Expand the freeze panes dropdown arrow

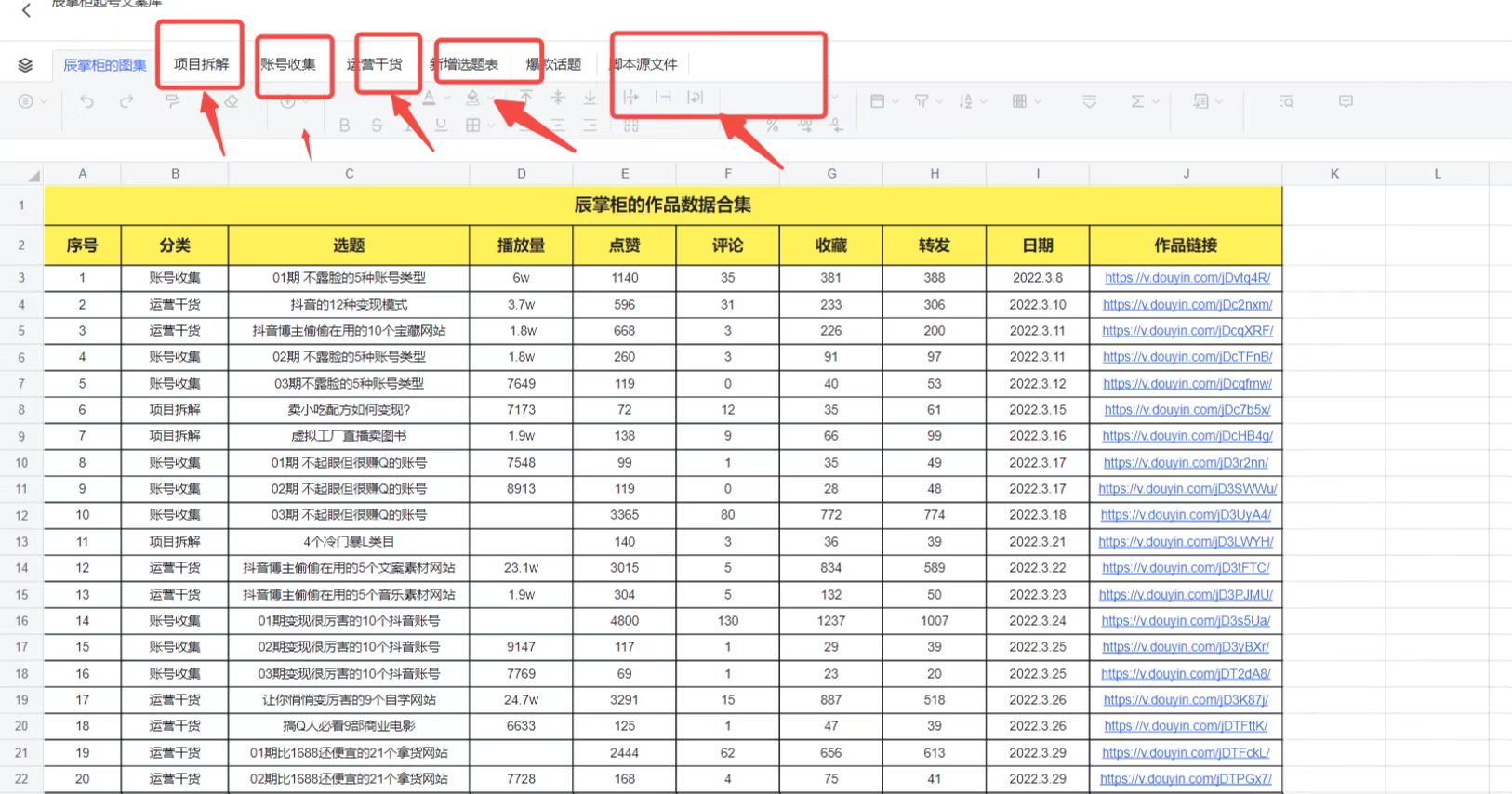[895, 101]
